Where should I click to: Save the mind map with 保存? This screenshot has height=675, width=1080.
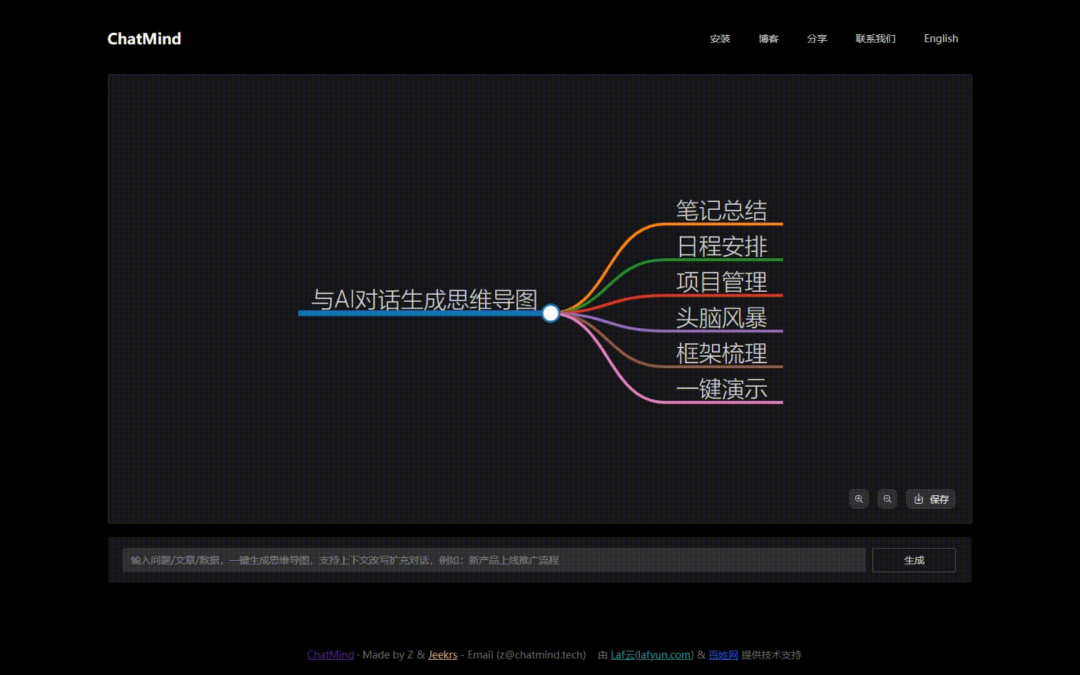point(931,499)
